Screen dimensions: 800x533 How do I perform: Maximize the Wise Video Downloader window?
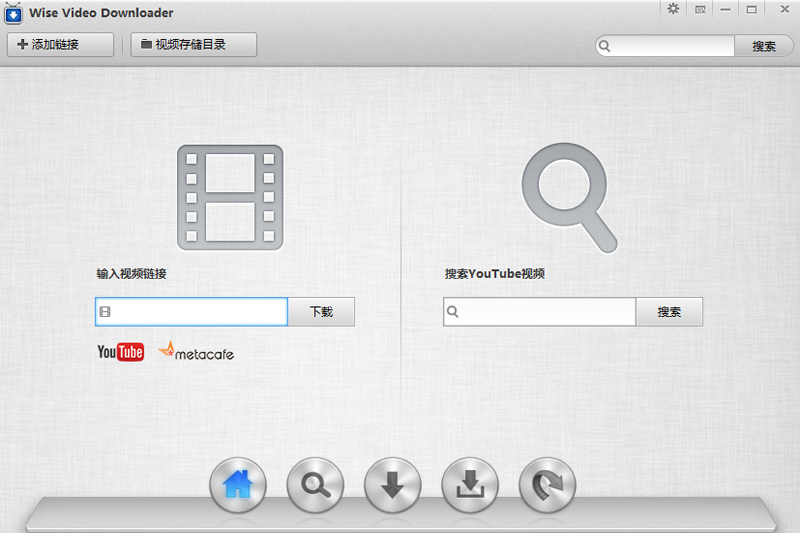click(752, 10)
